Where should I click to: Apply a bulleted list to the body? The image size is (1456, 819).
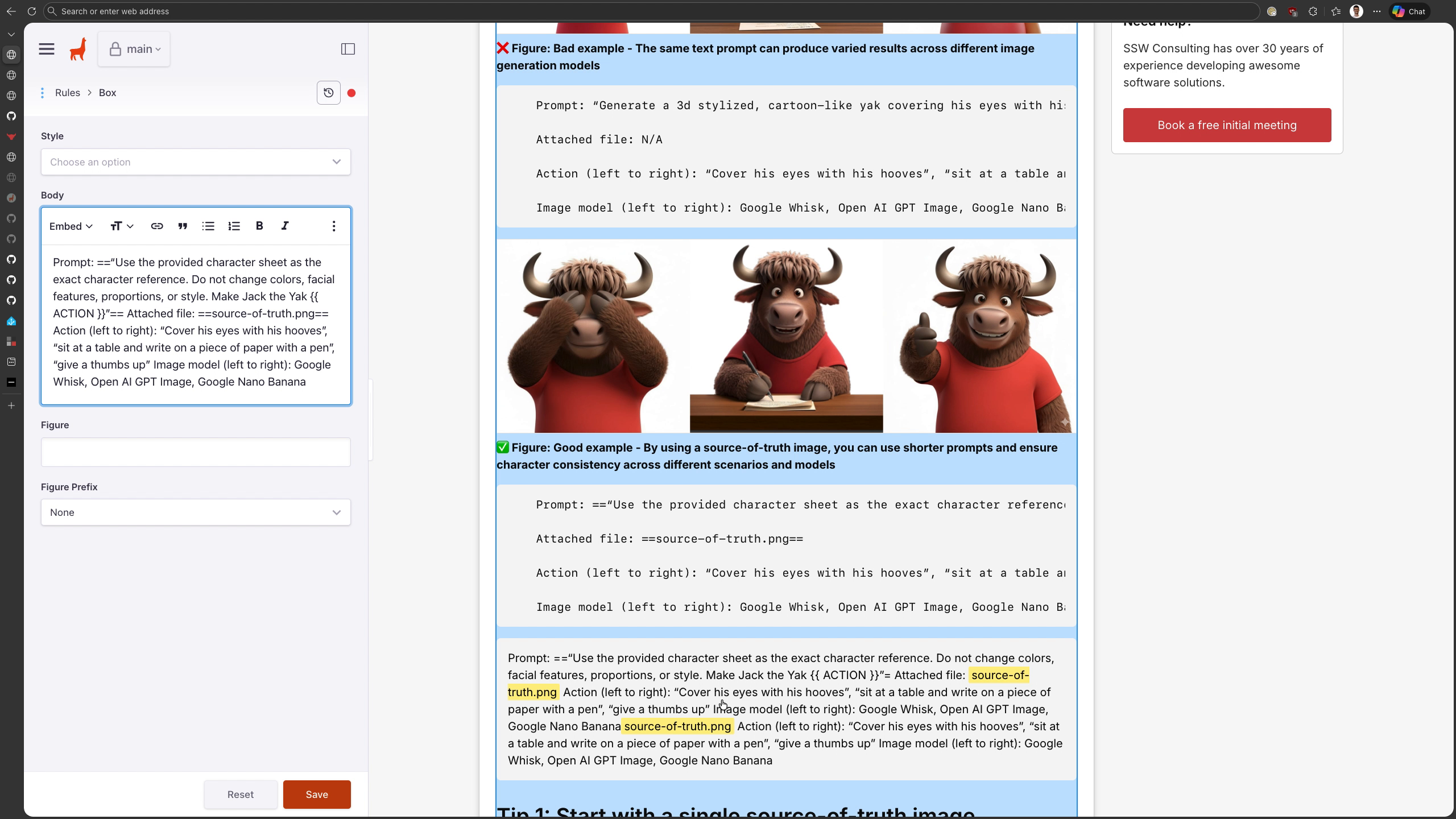(208, 226)
